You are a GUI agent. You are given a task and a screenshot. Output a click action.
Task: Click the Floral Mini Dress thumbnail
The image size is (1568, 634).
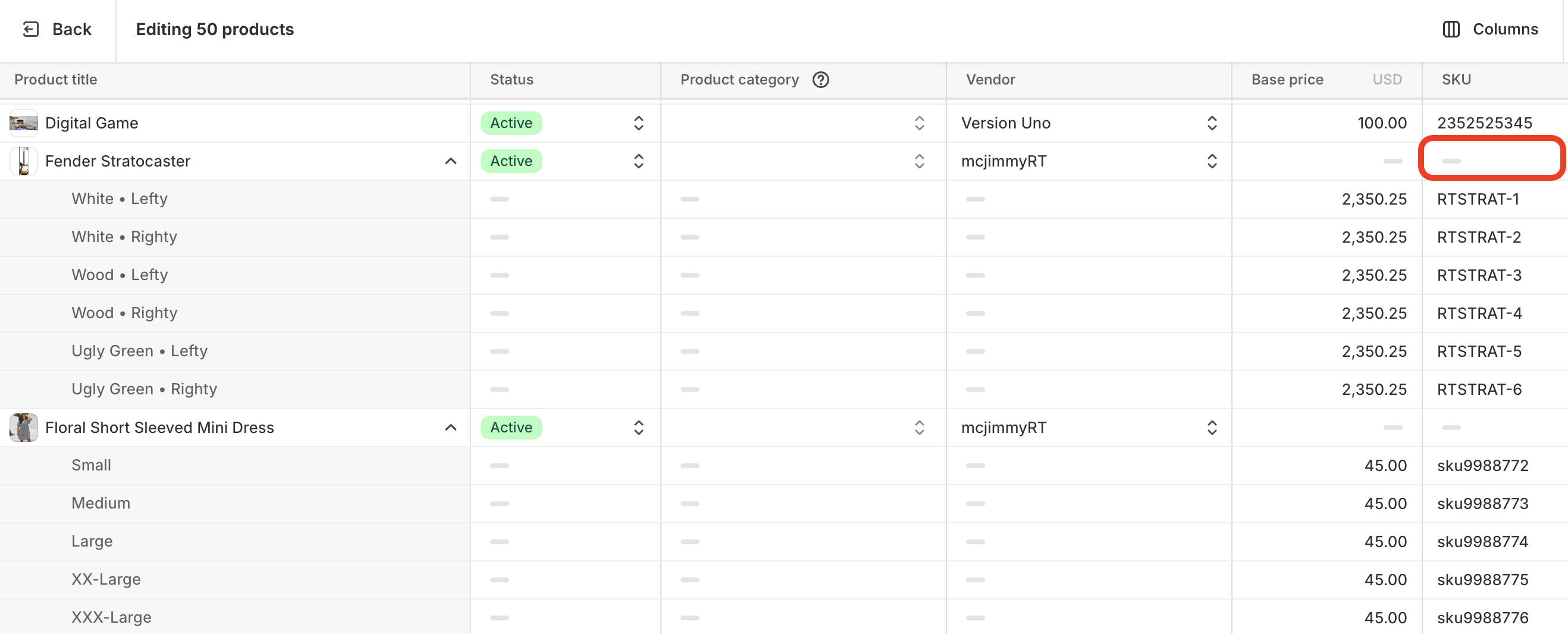[x=23, y=428]
